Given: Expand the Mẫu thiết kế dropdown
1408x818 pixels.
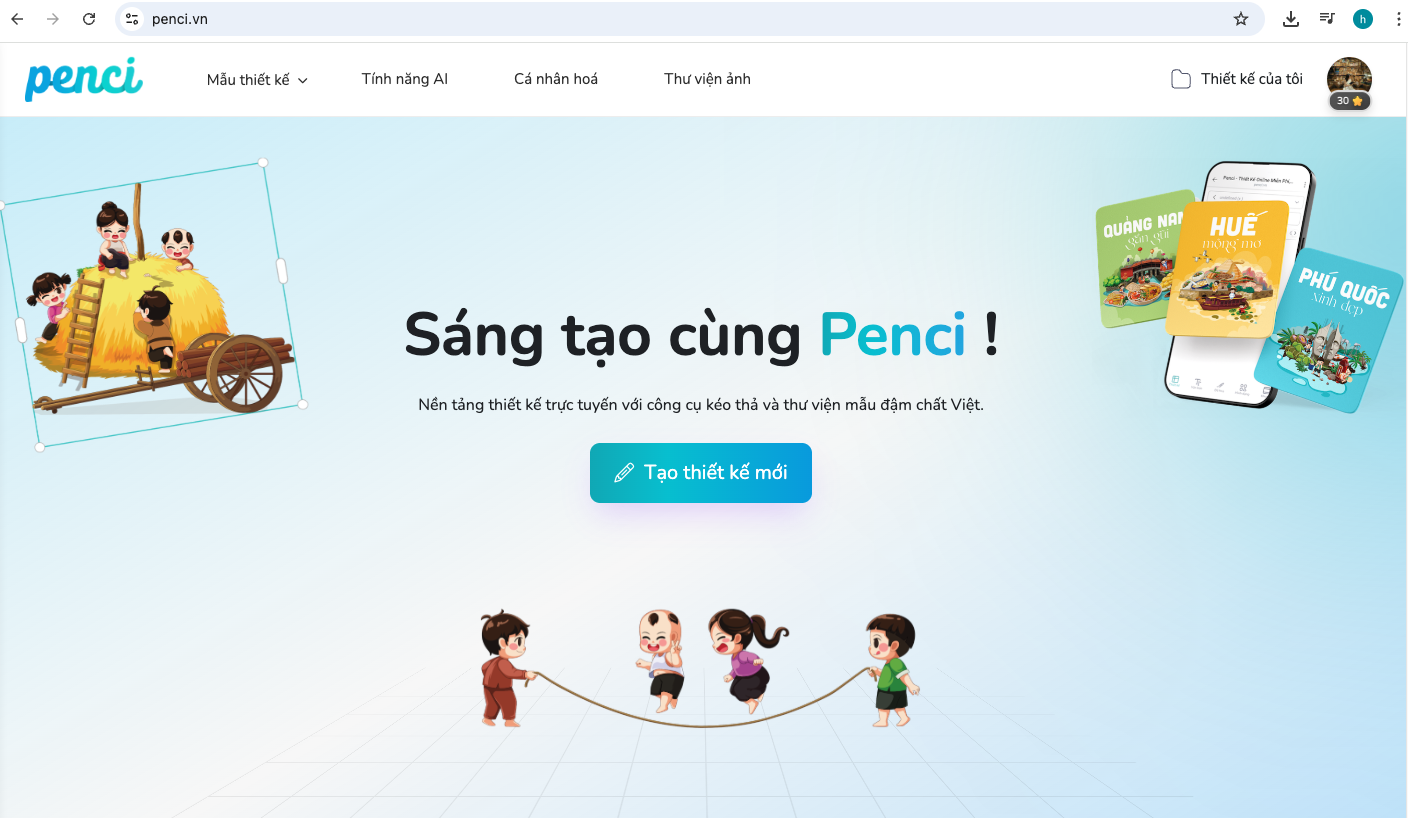Looking at the screenshot, I should tap(257, 80).
